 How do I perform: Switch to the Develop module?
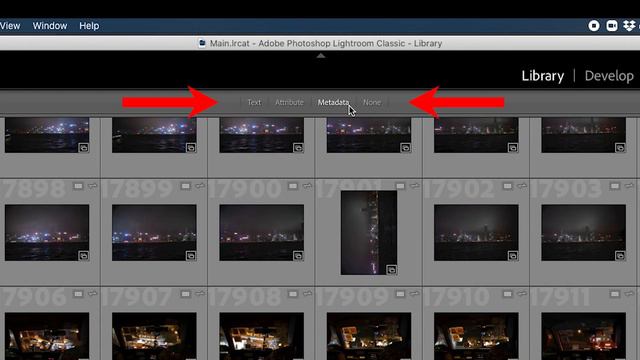click(609, 76)
